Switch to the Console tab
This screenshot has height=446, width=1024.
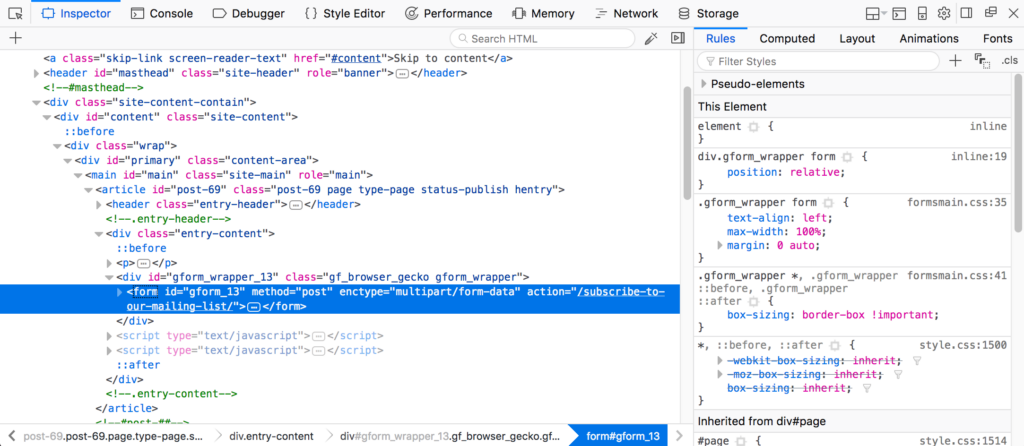162,13
